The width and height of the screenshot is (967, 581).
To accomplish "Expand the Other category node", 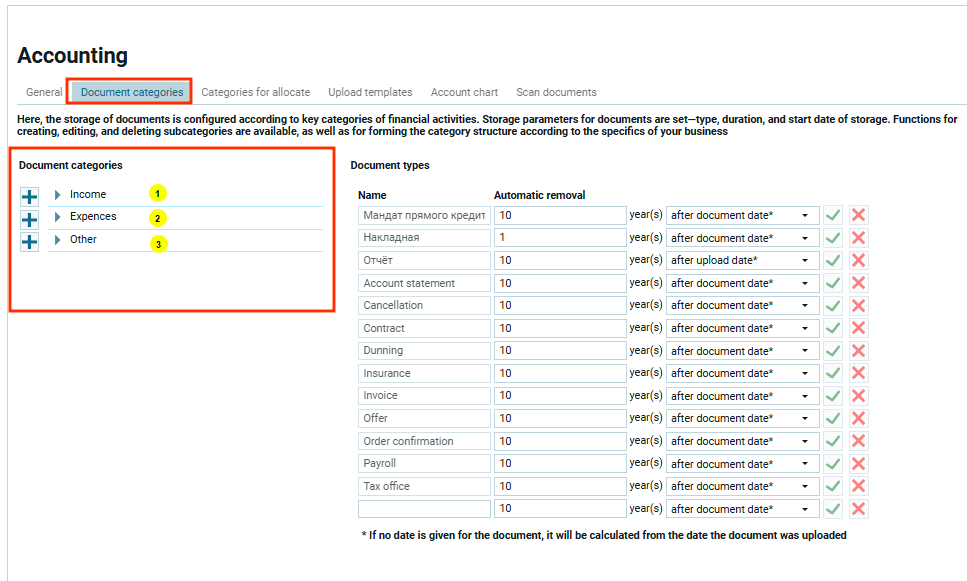I will (x=58, y=240).
